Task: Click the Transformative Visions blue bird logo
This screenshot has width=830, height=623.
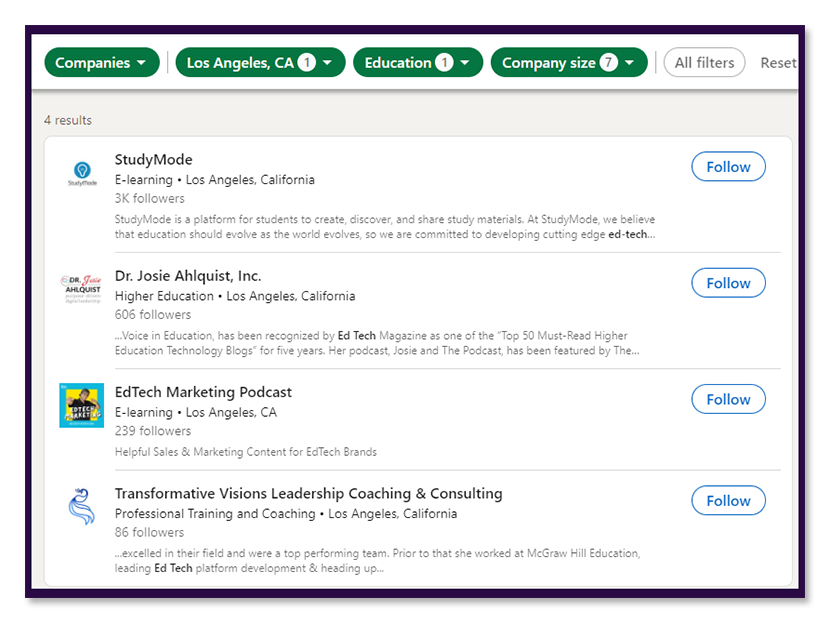Action: click(x=82, y=507)
